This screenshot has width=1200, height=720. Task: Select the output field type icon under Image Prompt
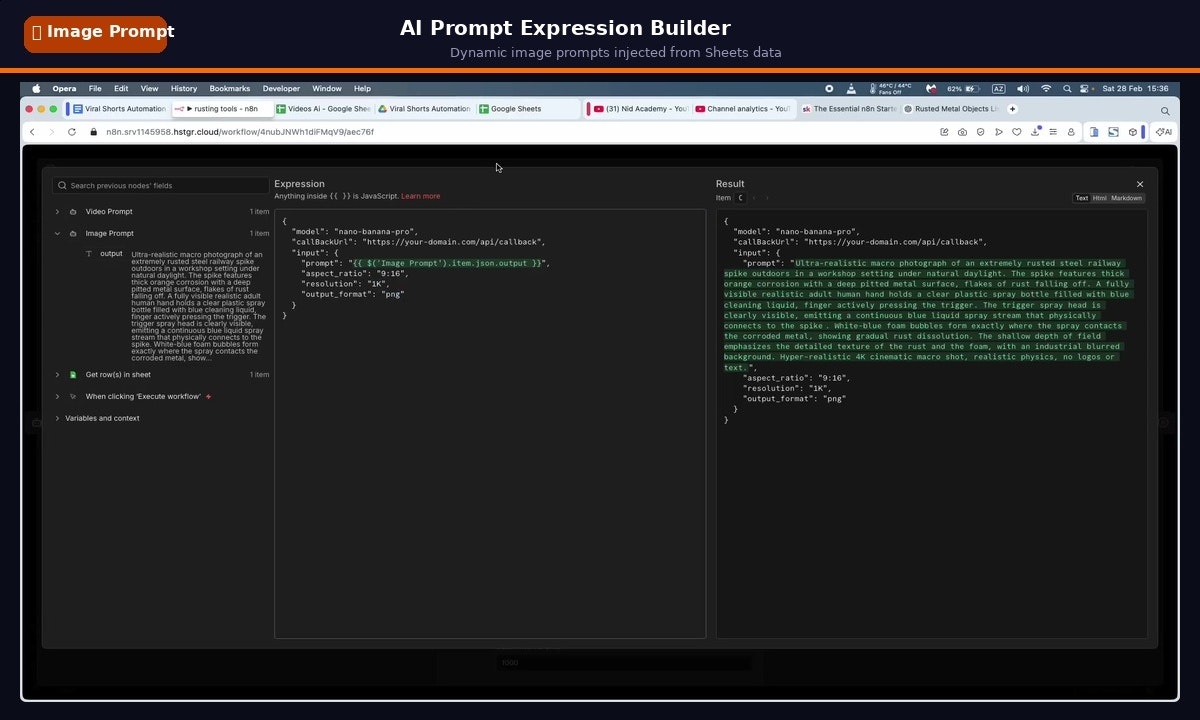(90, 253)
